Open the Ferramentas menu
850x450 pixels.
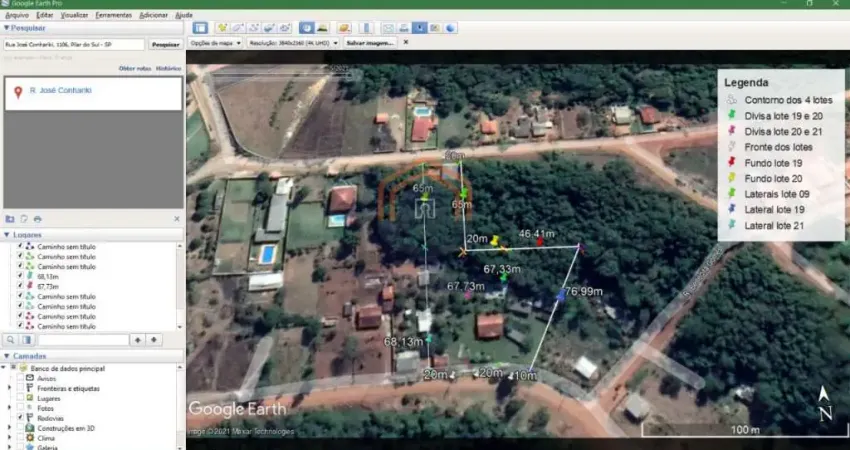coord(113,15)
